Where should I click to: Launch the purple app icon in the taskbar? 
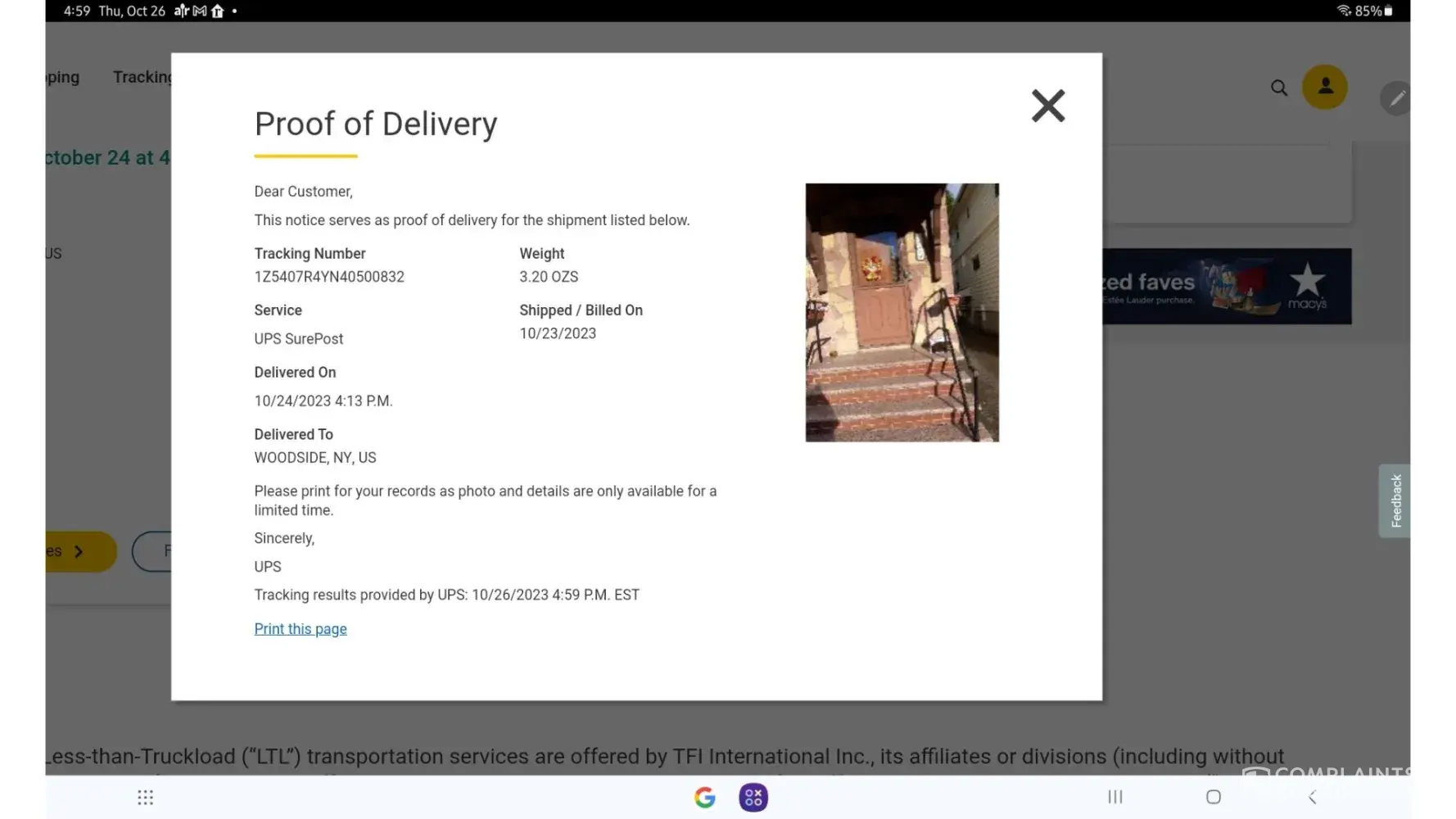[x=753, y=797]
